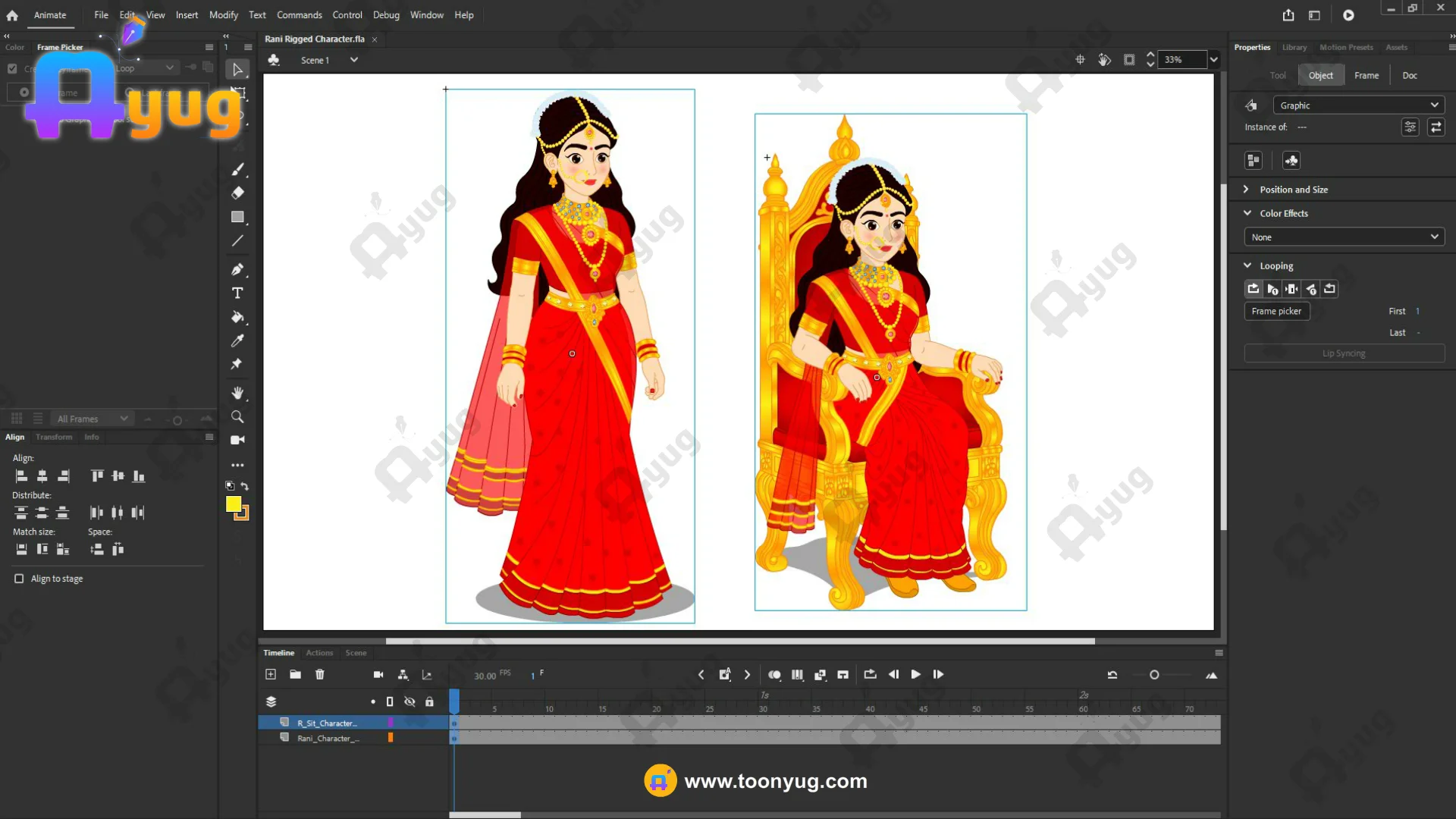Click the yellow fill color swatch
Viewport: 1456px width, 819px height.
(x=234, y=504)
